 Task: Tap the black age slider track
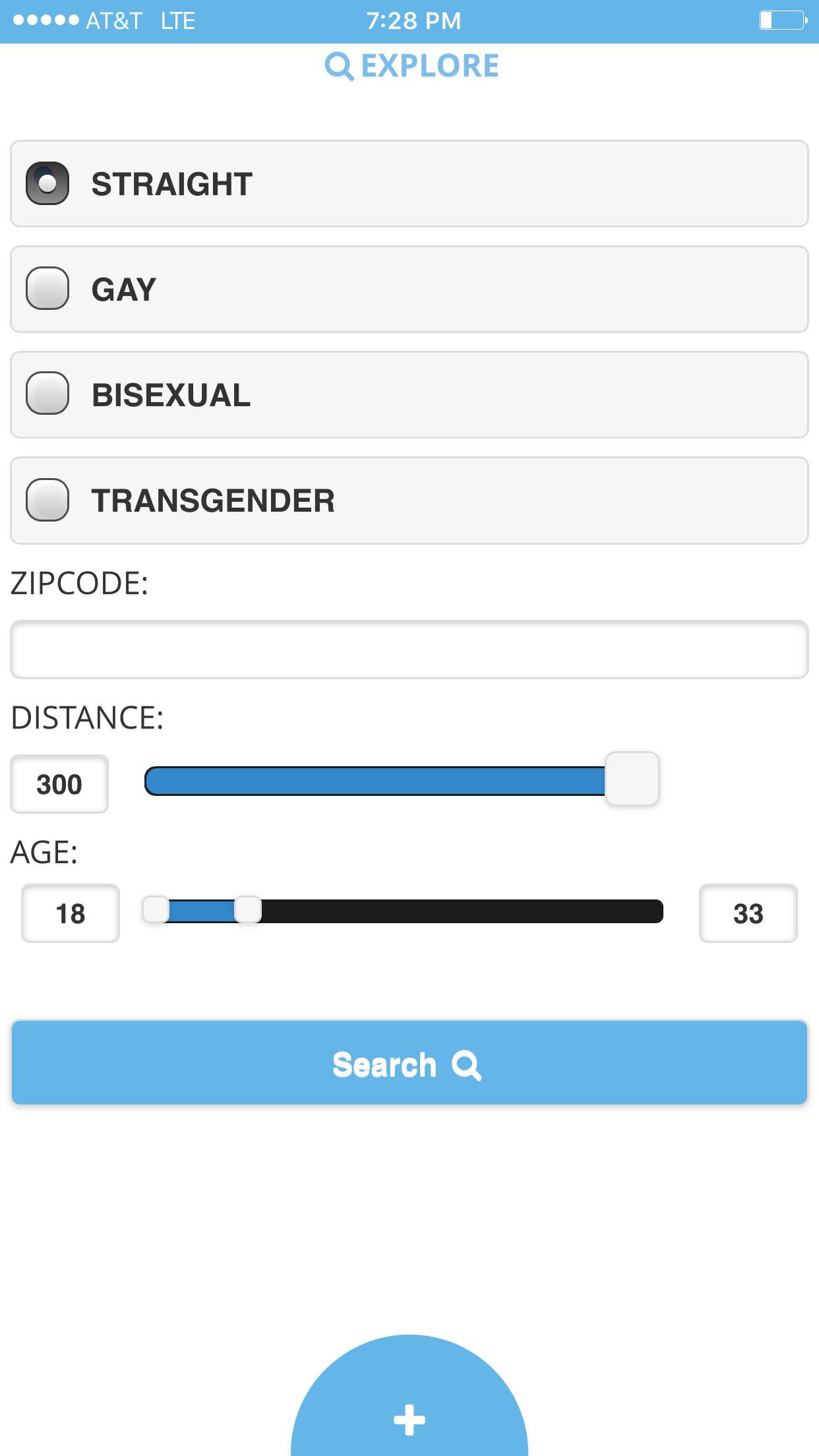pyautogui.click(x=462, y=911)
